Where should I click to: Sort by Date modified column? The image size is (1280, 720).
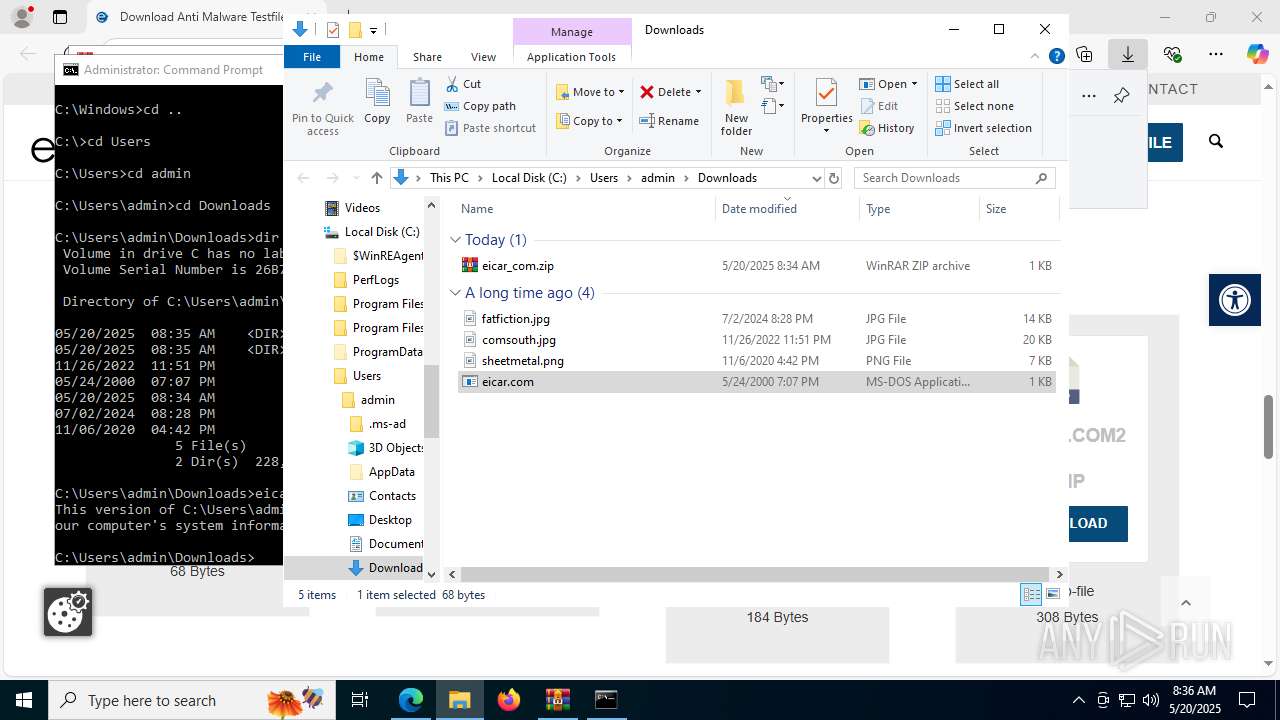coord(788,209)
